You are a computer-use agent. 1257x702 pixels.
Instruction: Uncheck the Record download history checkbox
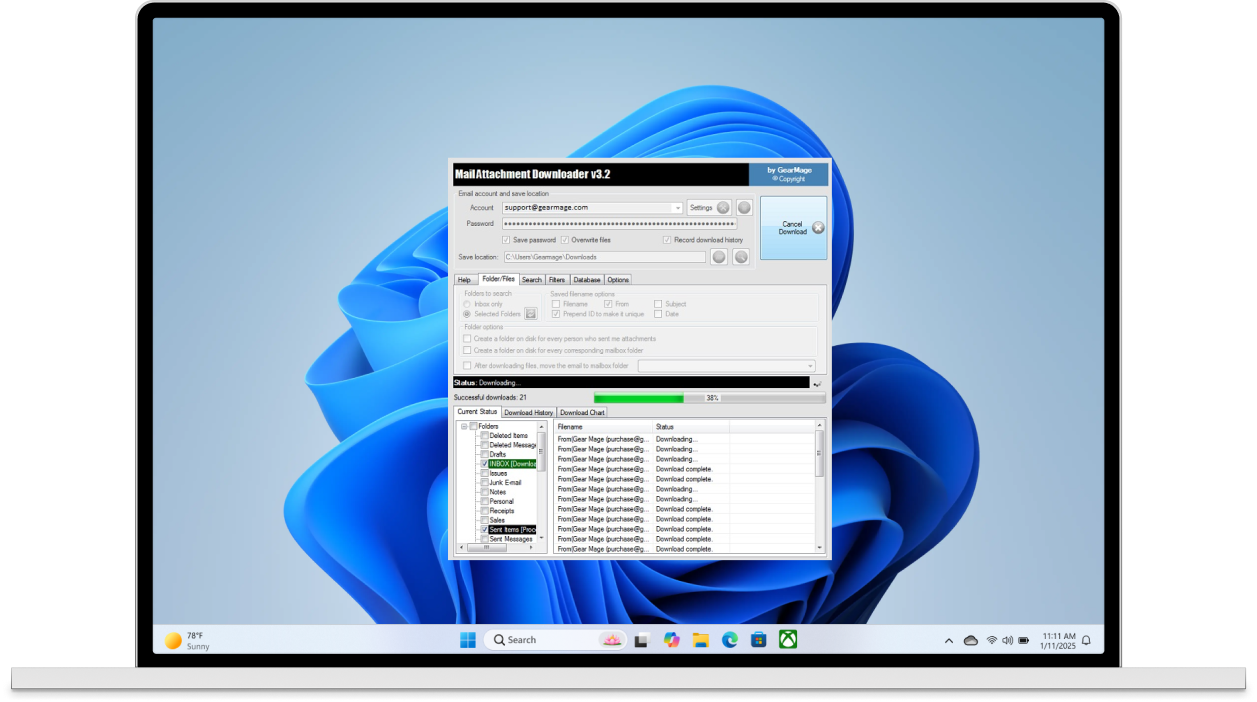(x=667, y=240)
